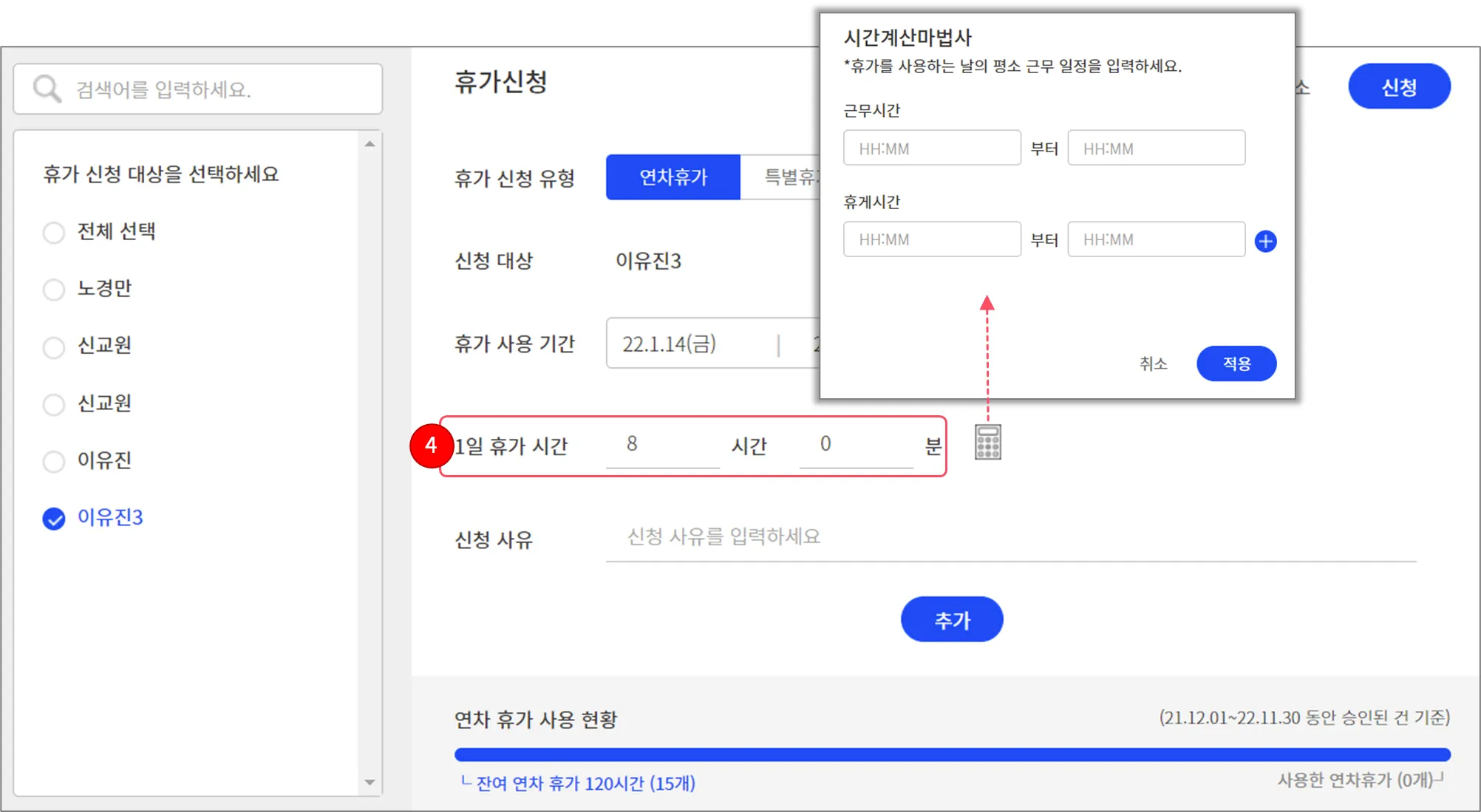Select 이유진 in the target list
This screenshot has width=1481, height=812.
pos(54,461)
